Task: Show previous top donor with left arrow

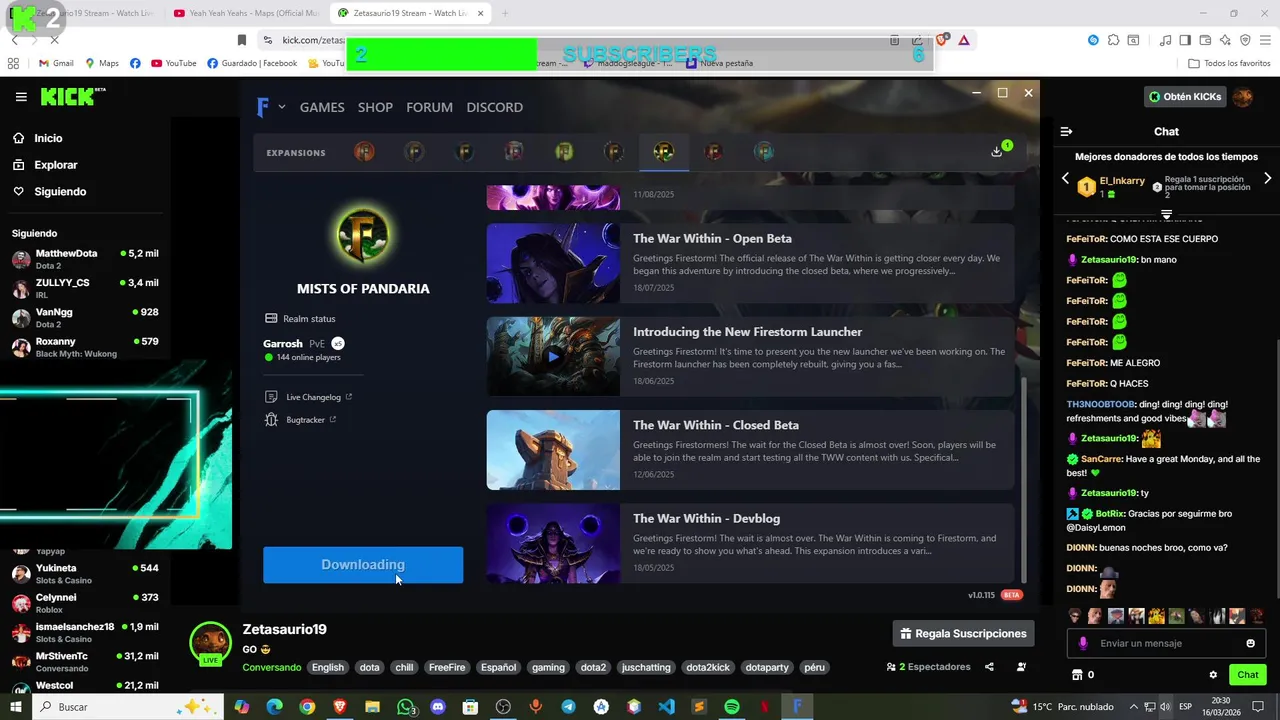Action: (x=1065, y=179)
